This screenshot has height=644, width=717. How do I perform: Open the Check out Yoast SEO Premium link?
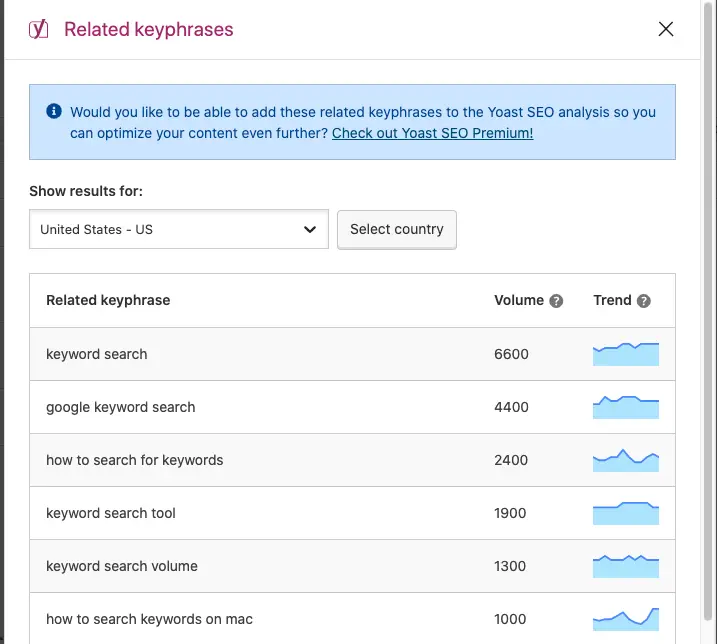432,133
